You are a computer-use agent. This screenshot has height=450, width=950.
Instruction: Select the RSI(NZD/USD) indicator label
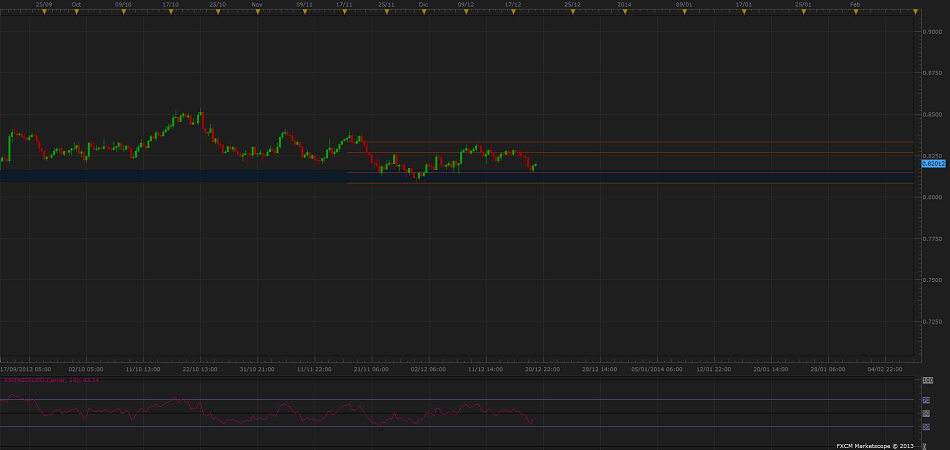point(52,380)
